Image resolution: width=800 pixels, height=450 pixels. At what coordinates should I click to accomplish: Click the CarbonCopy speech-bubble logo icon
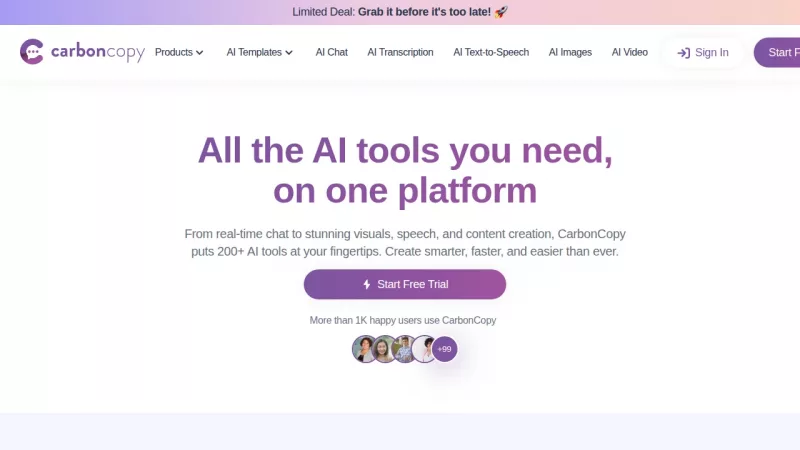point(32,52)
